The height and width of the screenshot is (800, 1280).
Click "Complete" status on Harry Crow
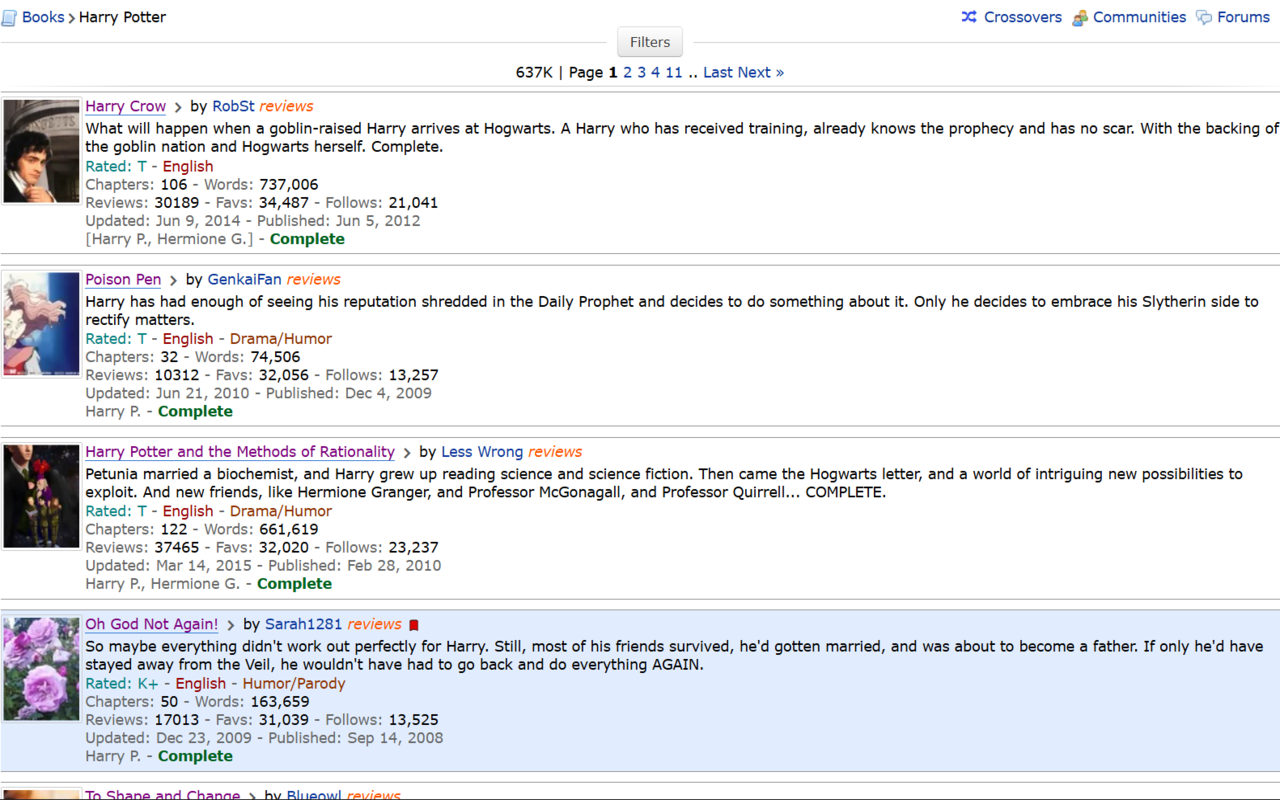click(x=307, y=239)
